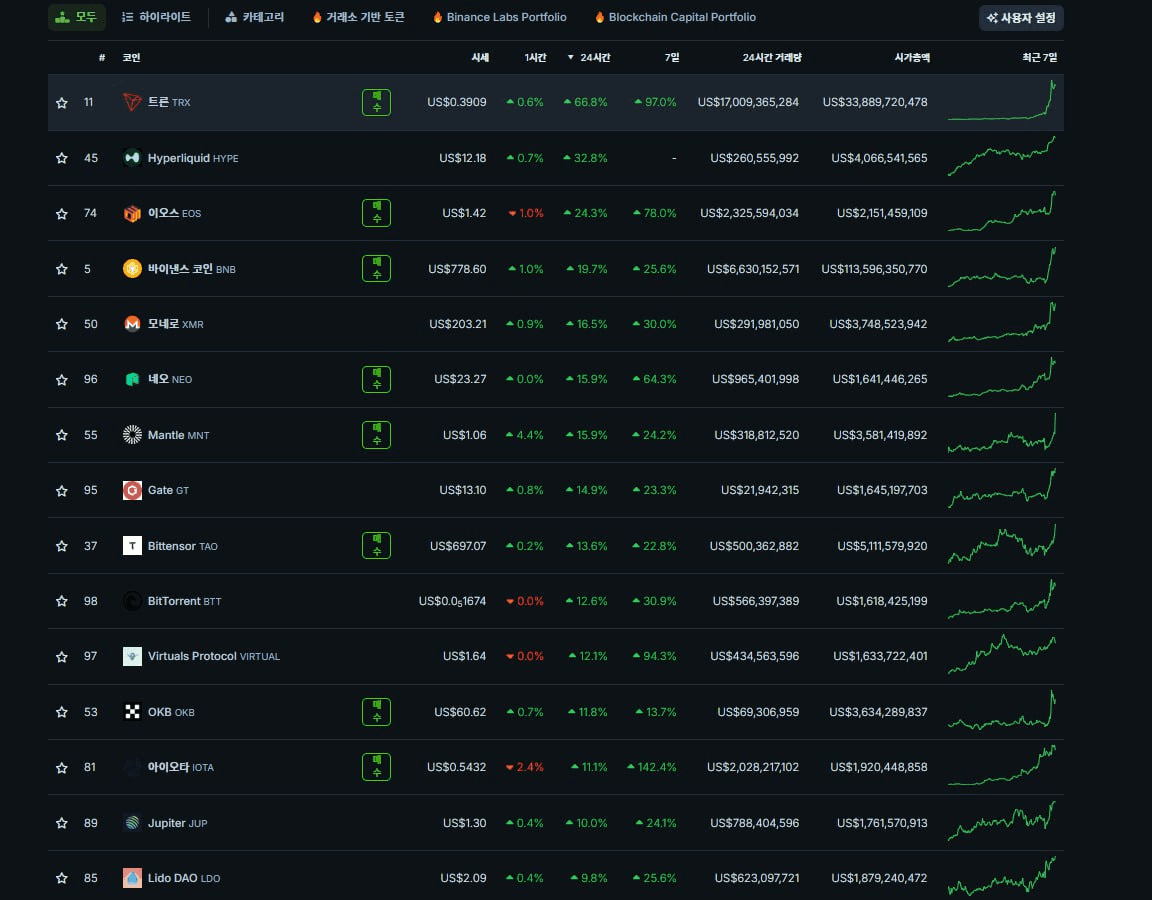This screenshot has width=1152, height=900.
Task: Switch to the 하이라이트 tab
Action: coord(156,17)
